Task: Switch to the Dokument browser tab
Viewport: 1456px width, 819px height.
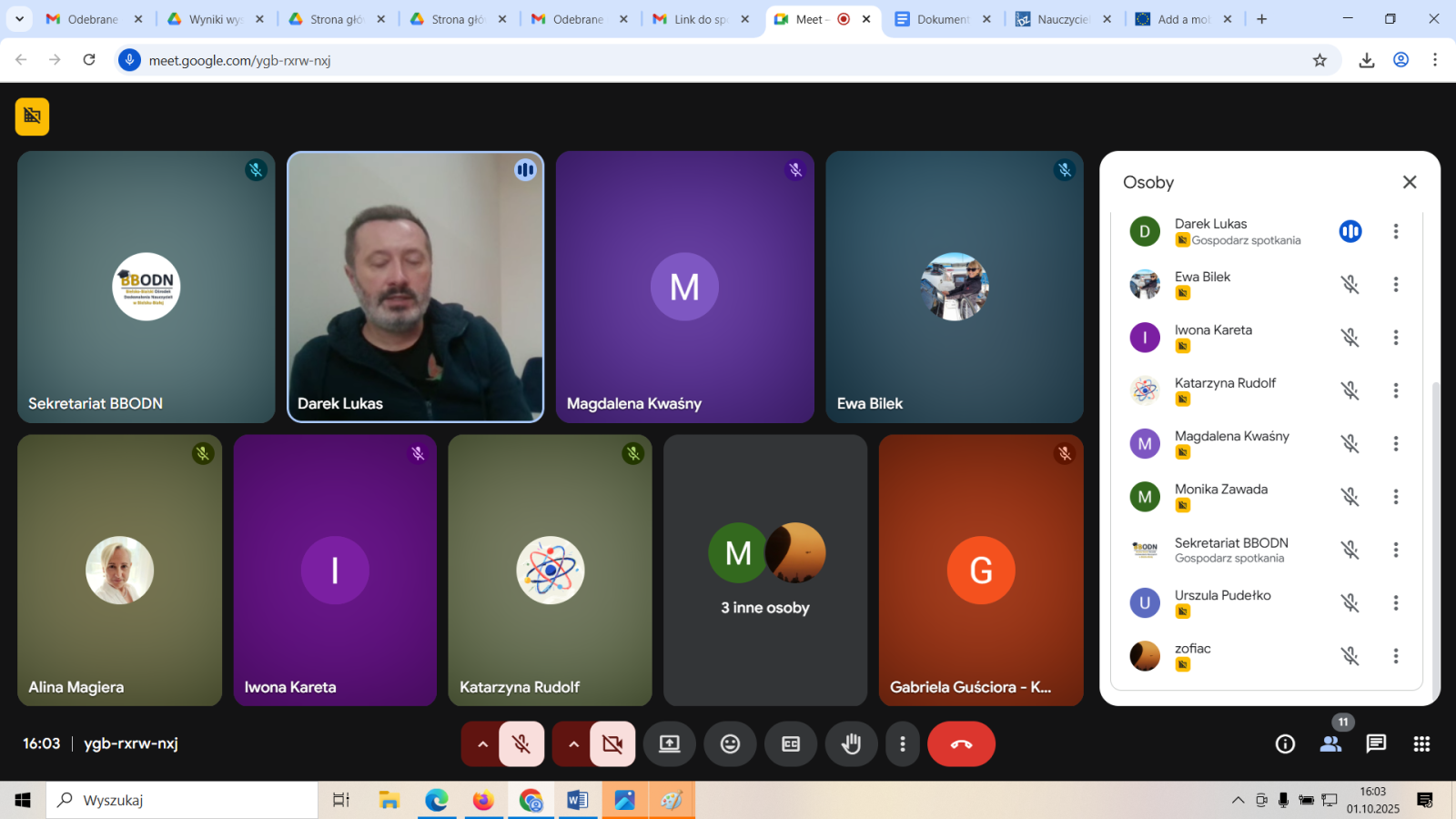Action: (x=942, y=19)
